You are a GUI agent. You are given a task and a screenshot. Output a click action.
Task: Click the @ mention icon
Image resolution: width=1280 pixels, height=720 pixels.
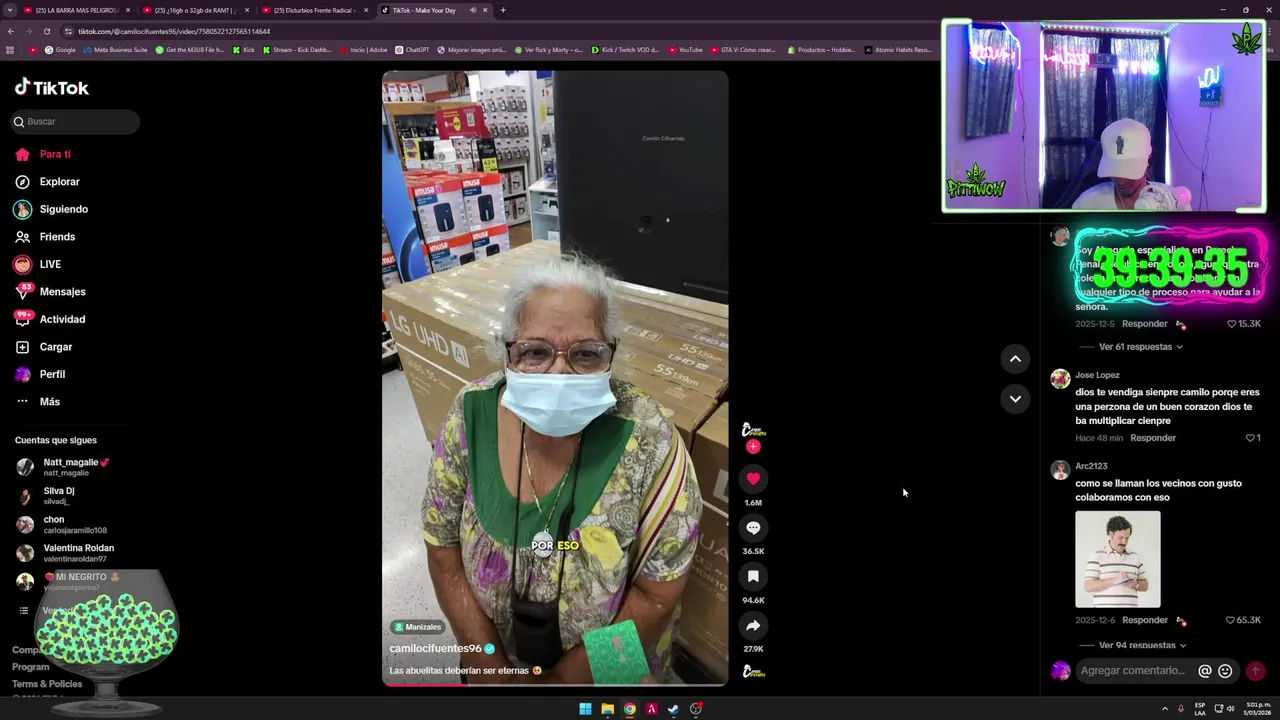point(1205,671)
